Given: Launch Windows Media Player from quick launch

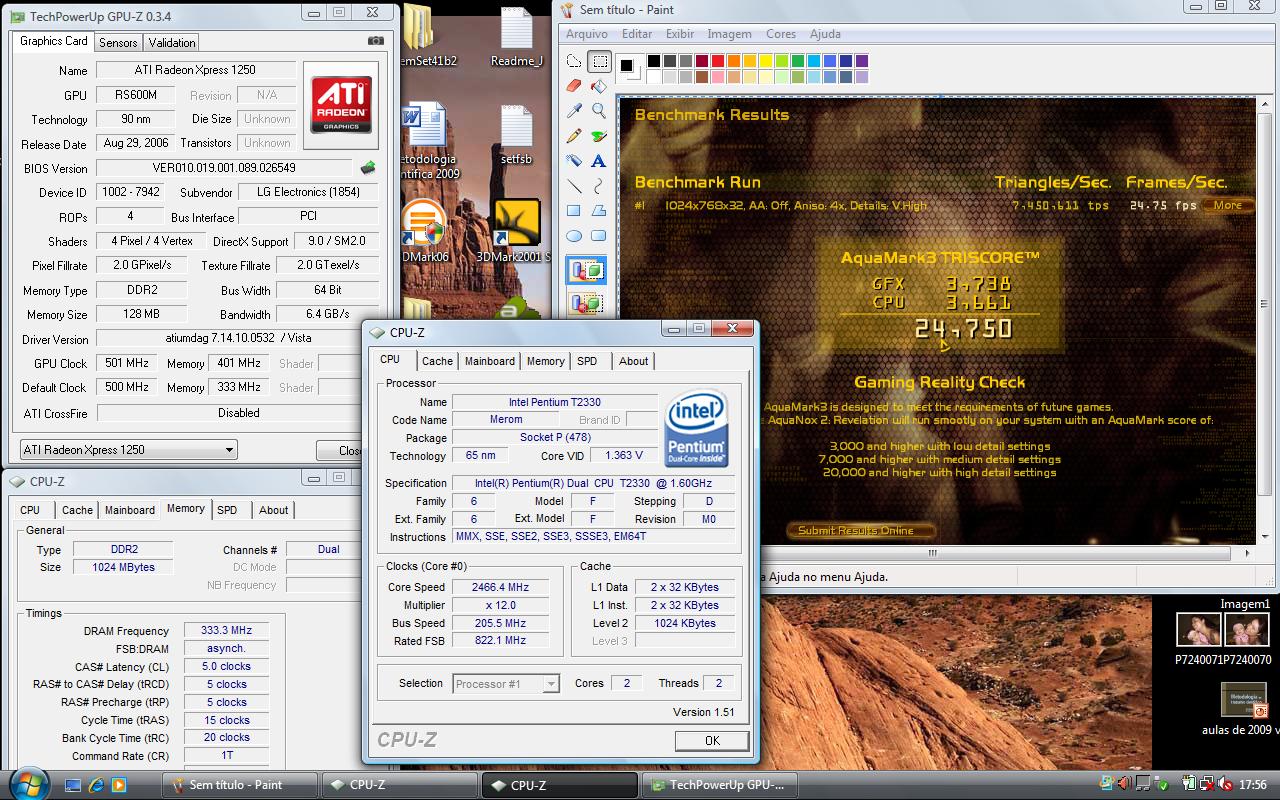Looking at the screenshot, I should pos(120,785).
